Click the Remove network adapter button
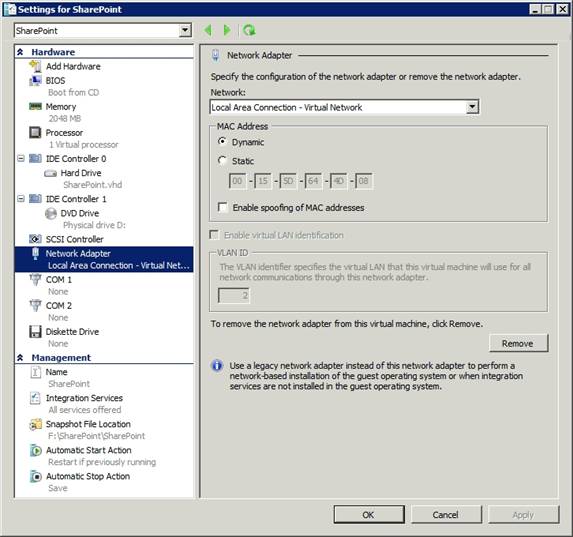The width and height of the screenshot is (573, 537). [518, 343]
